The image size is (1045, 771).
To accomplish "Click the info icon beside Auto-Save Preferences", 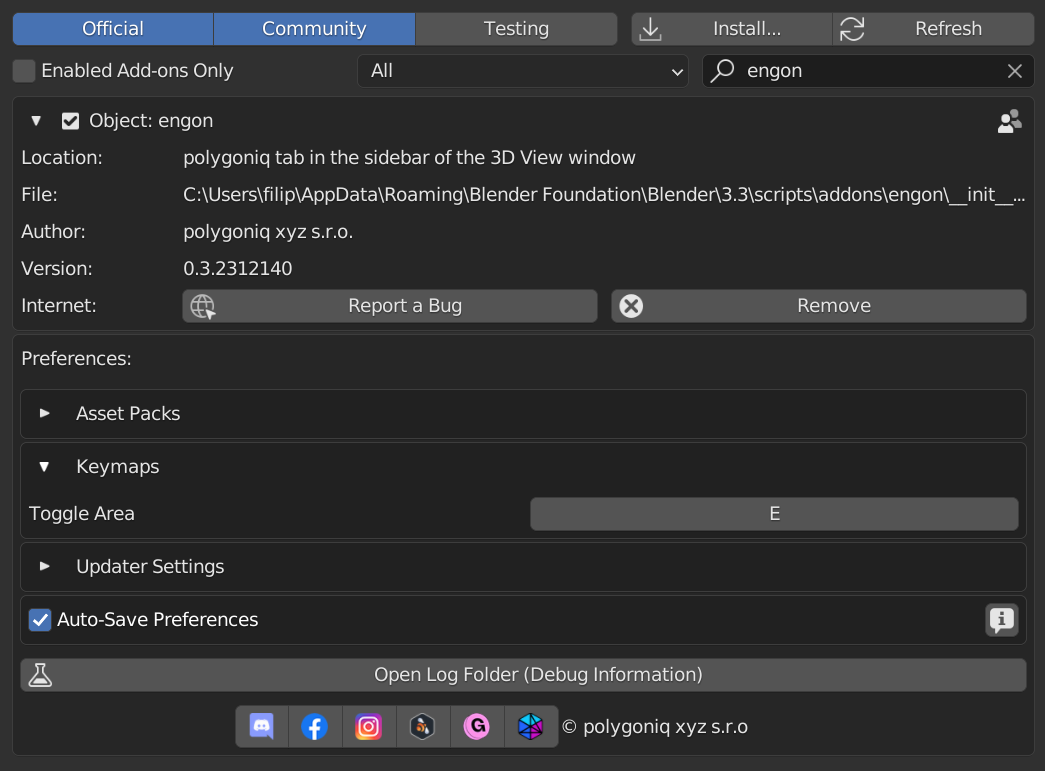I will (1000, 620).
